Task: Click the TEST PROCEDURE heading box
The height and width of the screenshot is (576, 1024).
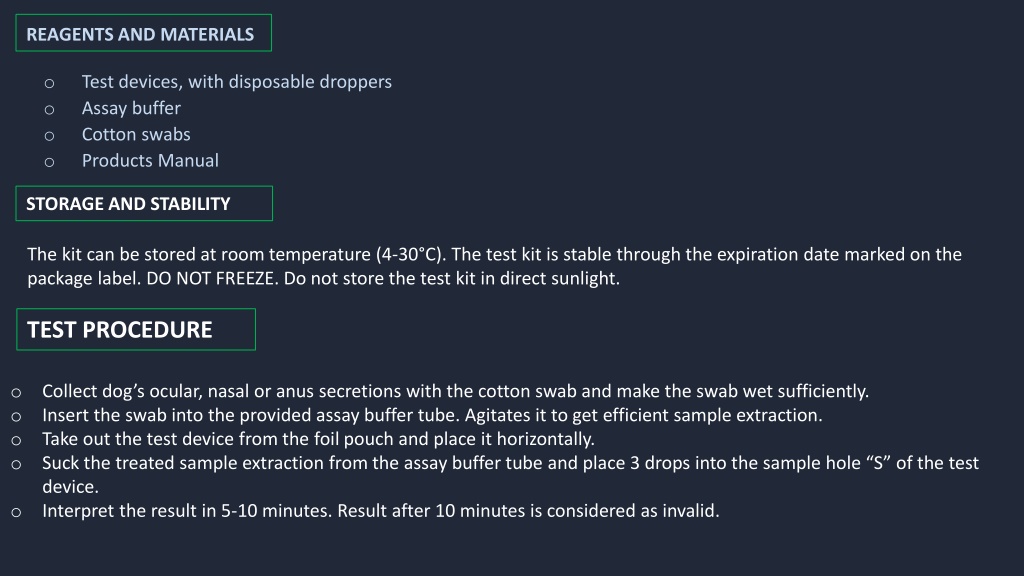Action: (x=136, y=330)
